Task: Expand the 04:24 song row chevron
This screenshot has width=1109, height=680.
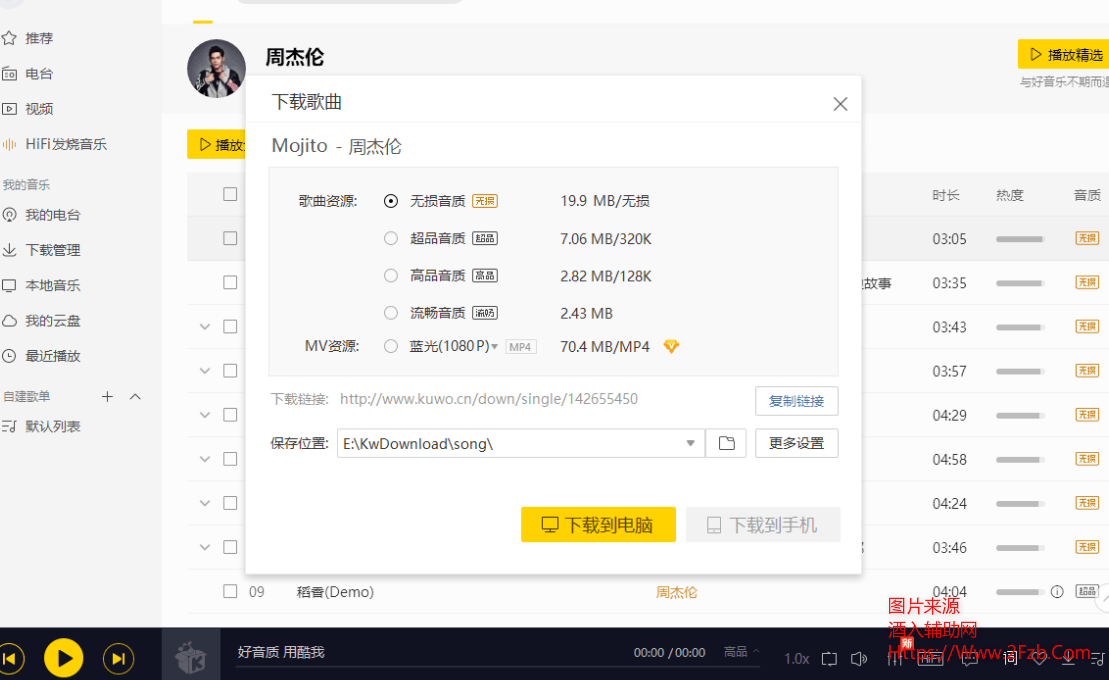Action: click(x=205, y=503)
